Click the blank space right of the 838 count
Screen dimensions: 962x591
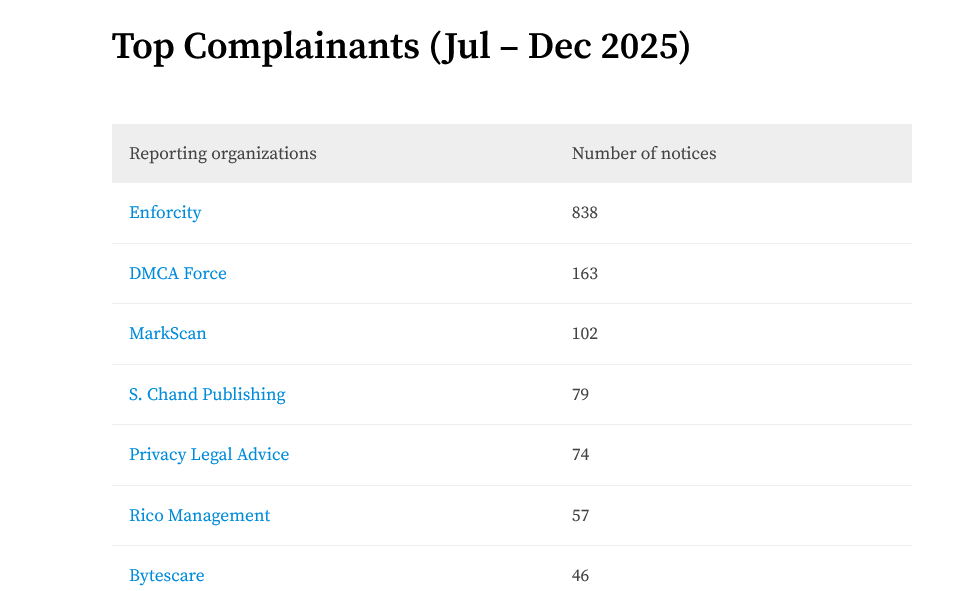(x=760, y=213)
